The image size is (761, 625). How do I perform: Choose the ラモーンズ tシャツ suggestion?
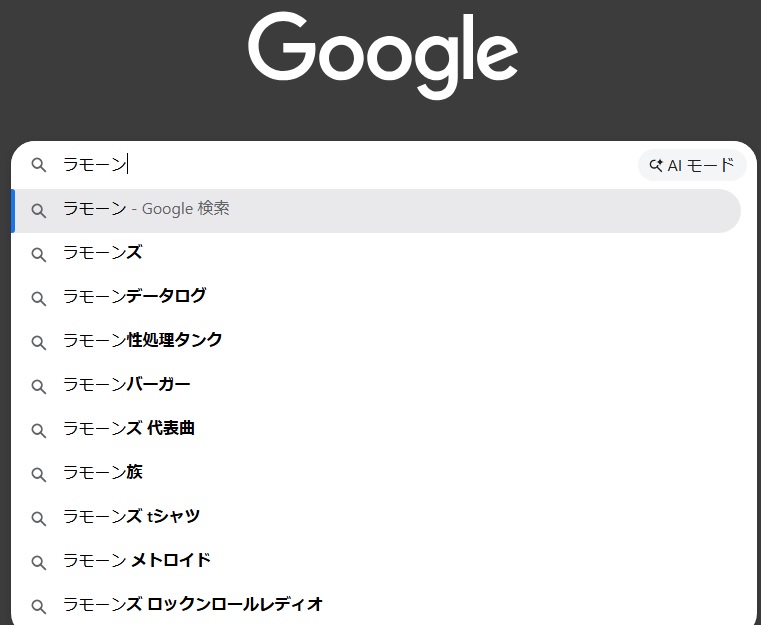pos(131,518)
